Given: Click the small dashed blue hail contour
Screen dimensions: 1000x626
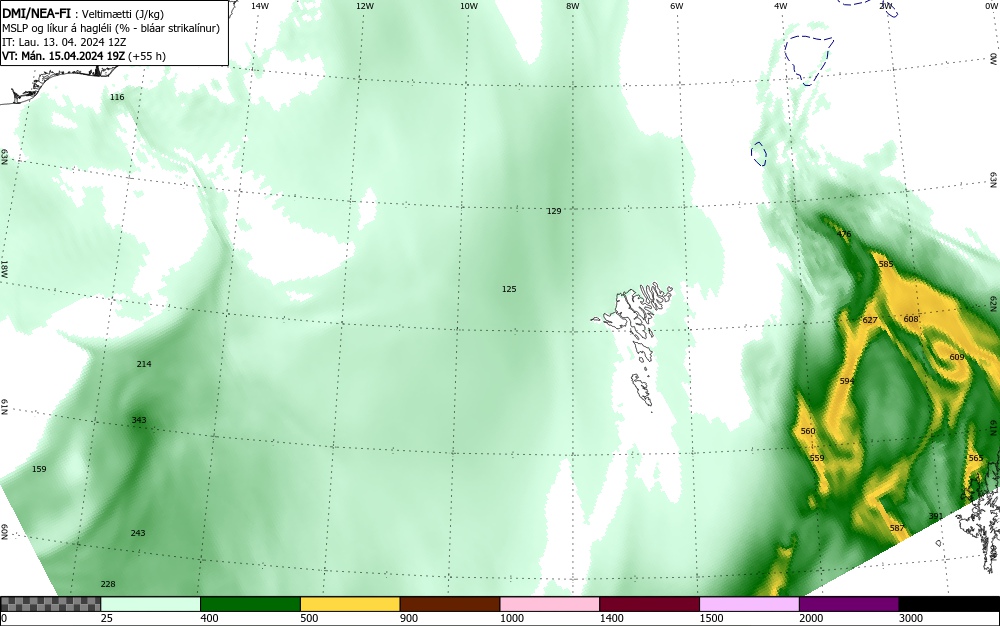Looking at the screenshot, I should tap(759, 154).
